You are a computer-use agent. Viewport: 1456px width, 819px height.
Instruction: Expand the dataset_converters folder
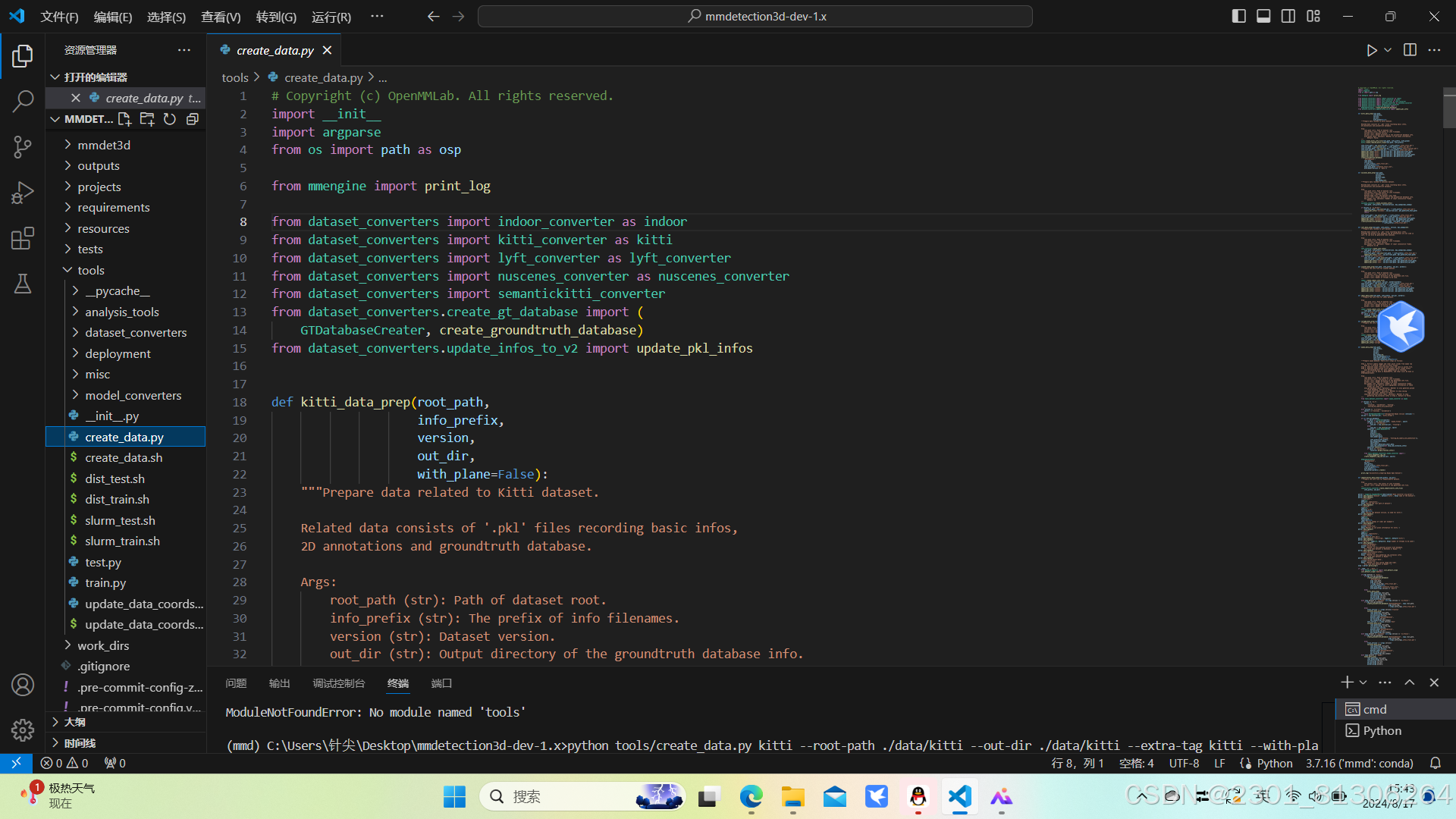click(x=136, y=332)
